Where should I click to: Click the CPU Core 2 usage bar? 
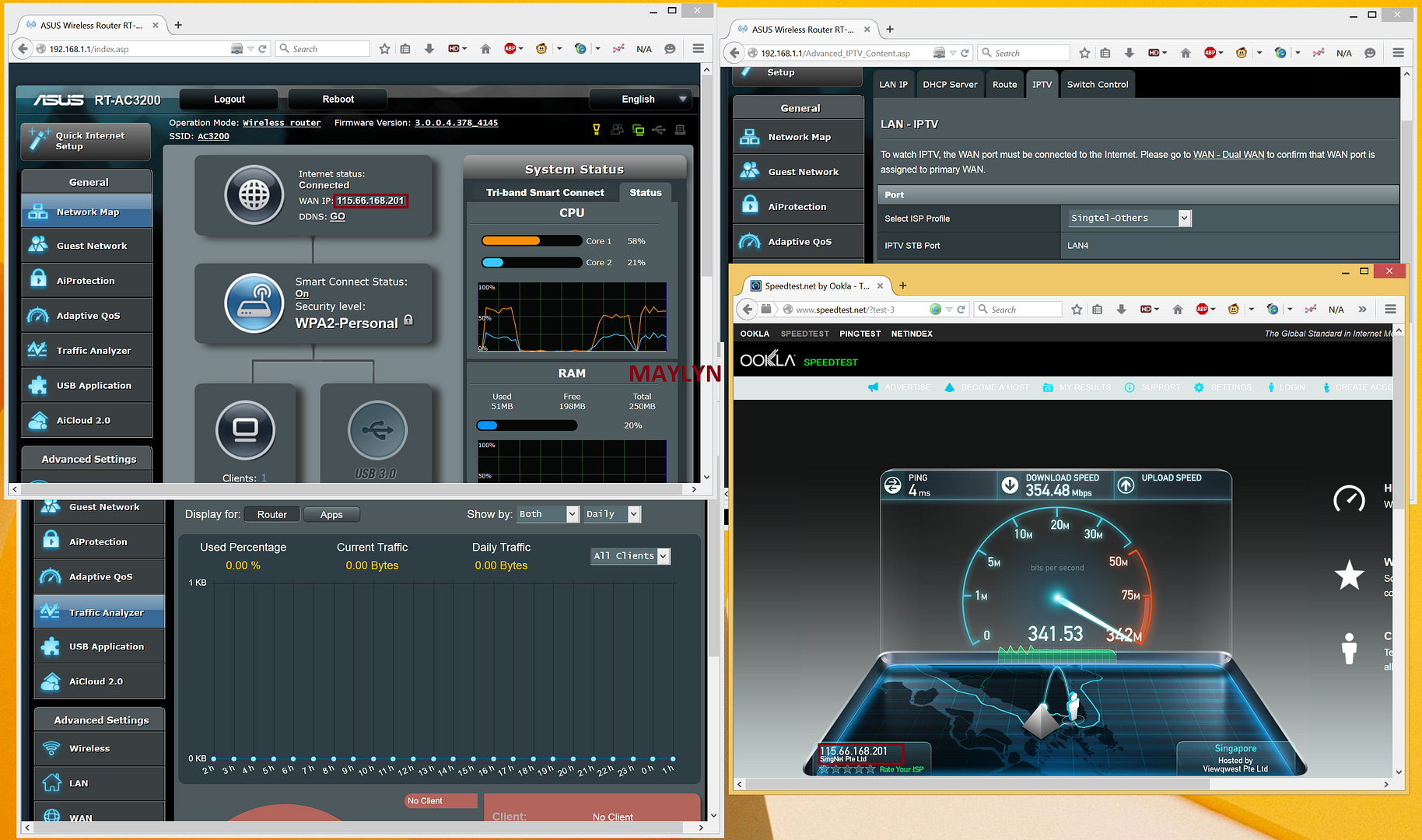pyautogui.click(x=531, y=262)
